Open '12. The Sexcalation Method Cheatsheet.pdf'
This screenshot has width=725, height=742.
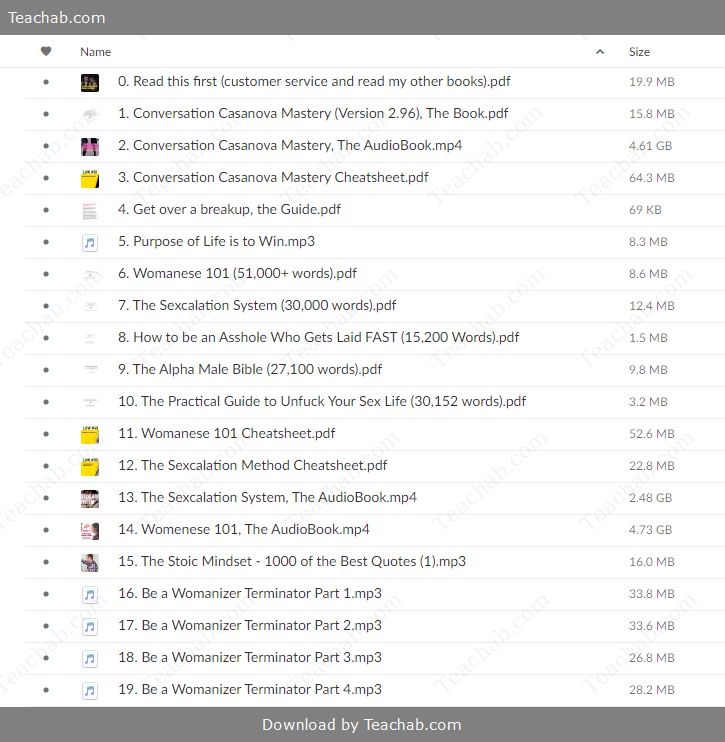click(253, 465)
